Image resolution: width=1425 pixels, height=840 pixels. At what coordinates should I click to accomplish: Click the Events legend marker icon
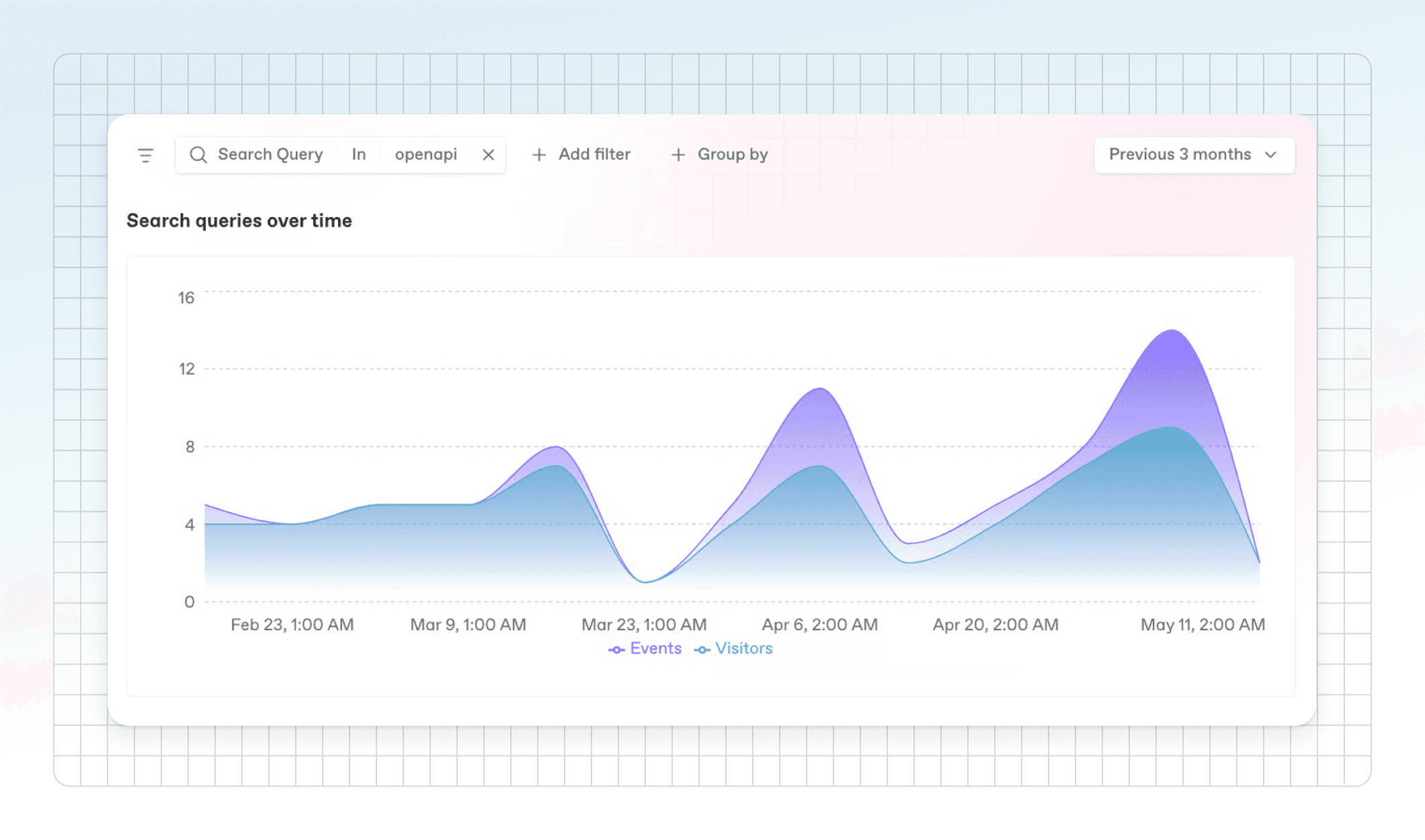pyautogui.click(x=616, y=650)
